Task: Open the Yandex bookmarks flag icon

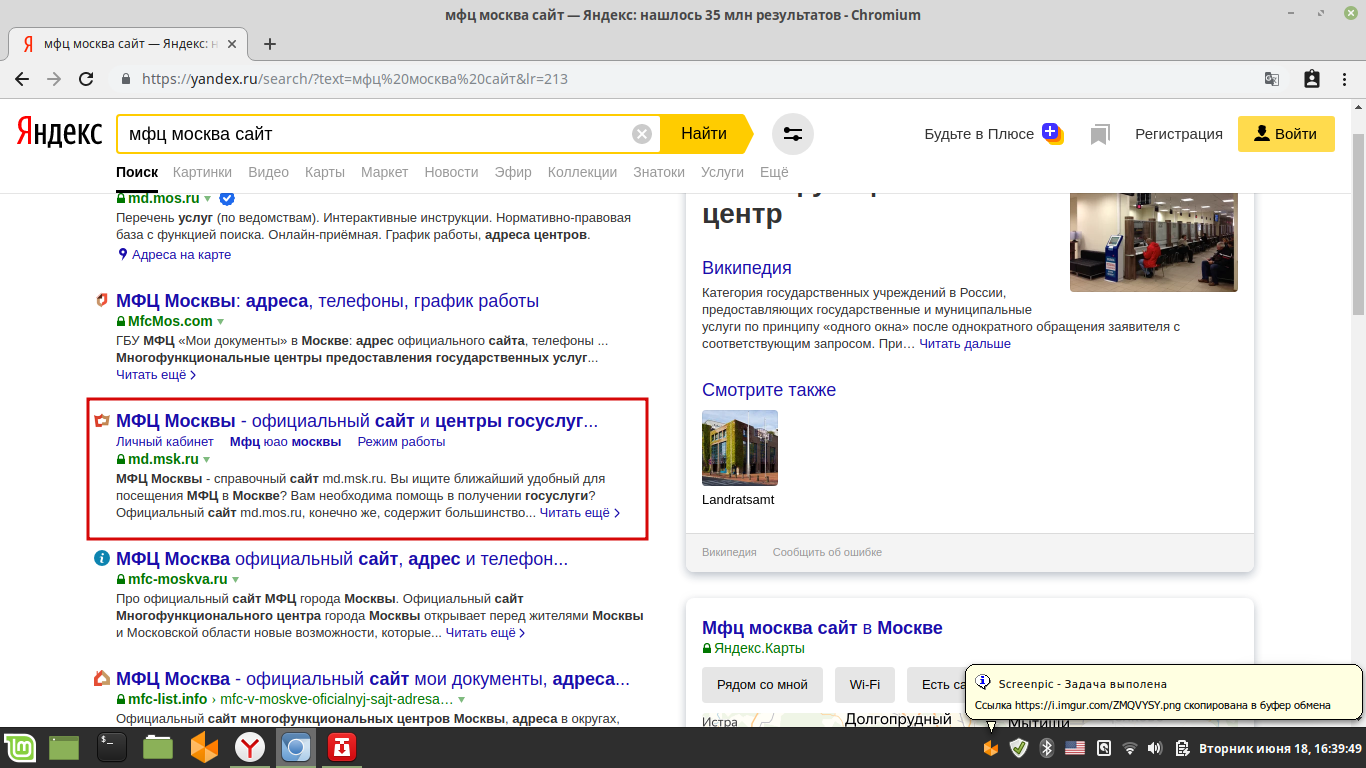Action: point(1101,134)
